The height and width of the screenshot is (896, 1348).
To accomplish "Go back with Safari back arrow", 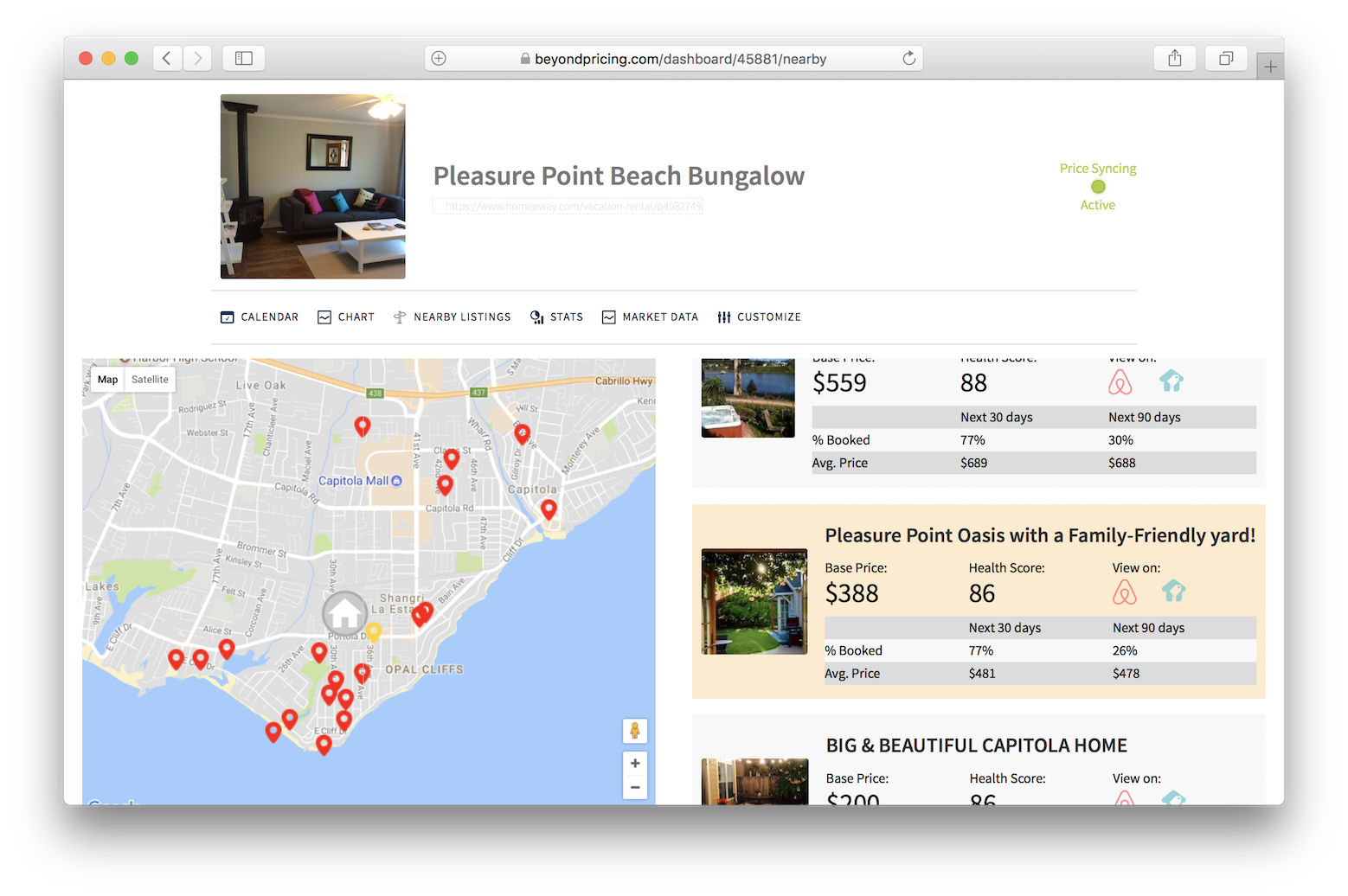I will tap(167, 58).
